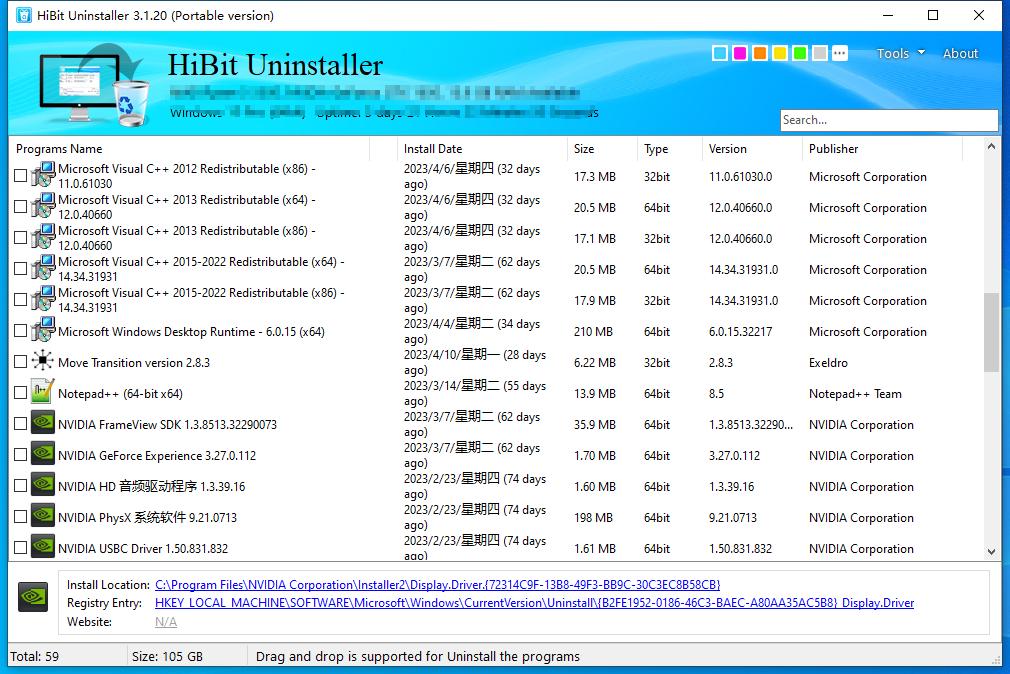The height and width of the screenshot is (674, 1010).
Task: Click the Move Transition program icon
Action: click(42, 362)
